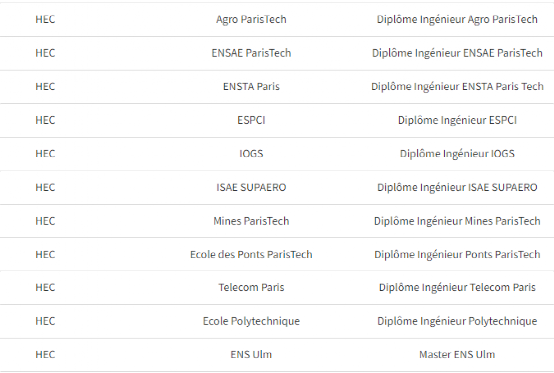Viewport: 554px width, 373px height.
Task: Click Diplôme Ingénieur ESPCI text
Action: (457, 120)
